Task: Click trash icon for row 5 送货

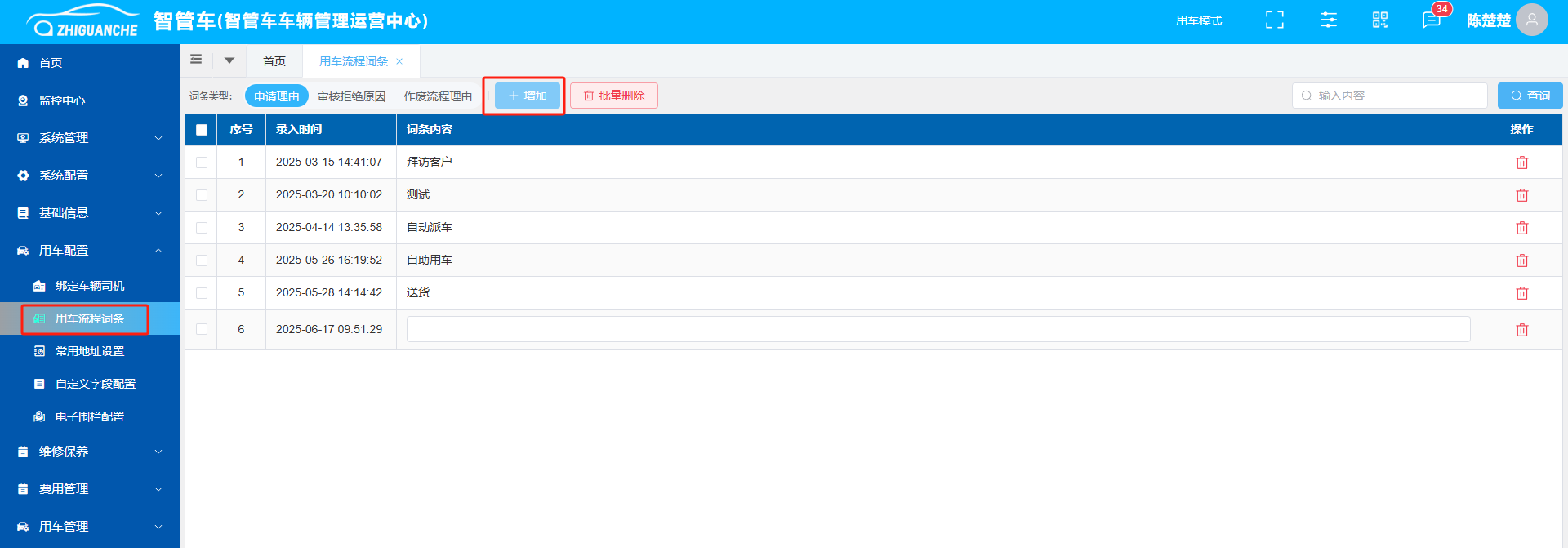Action: click(1521, 293)
